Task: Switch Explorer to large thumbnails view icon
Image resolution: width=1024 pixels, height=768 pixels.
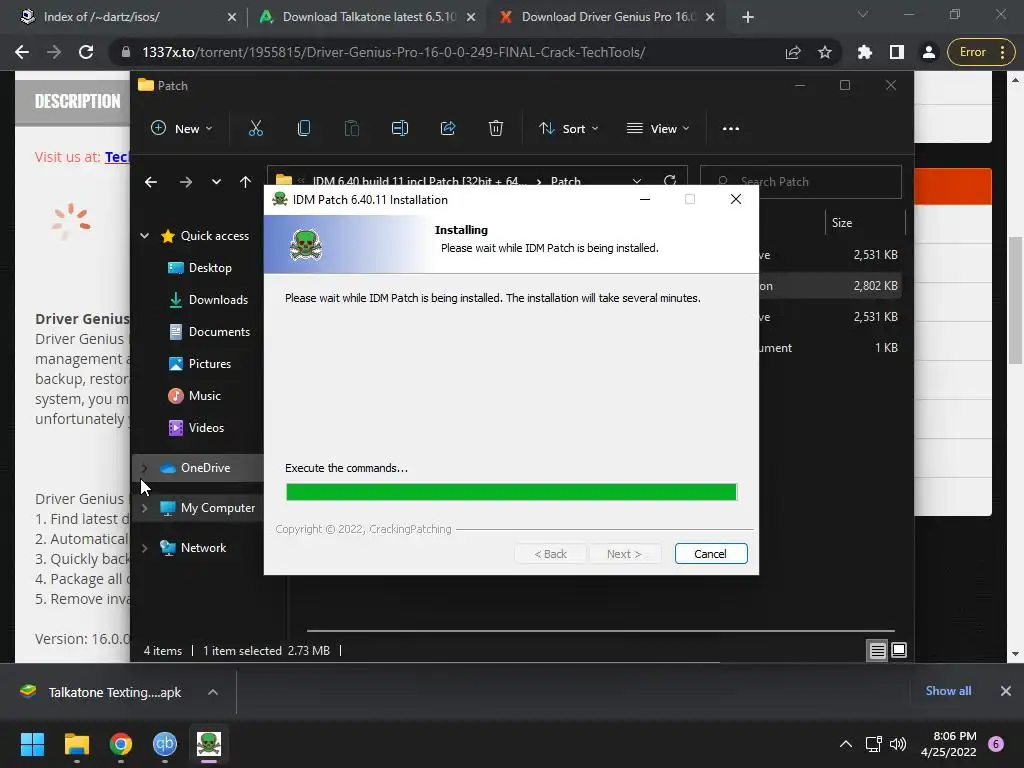Action: 899,650
